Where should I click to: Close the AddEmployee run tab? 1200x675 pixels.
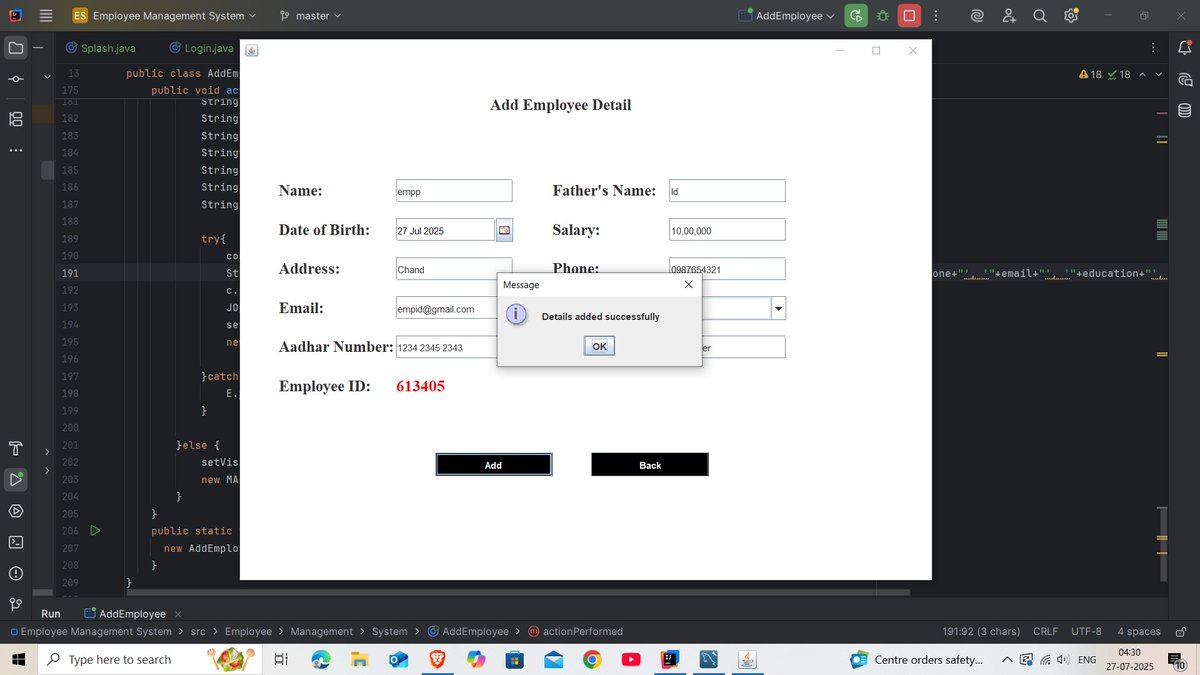pos(178,614)
